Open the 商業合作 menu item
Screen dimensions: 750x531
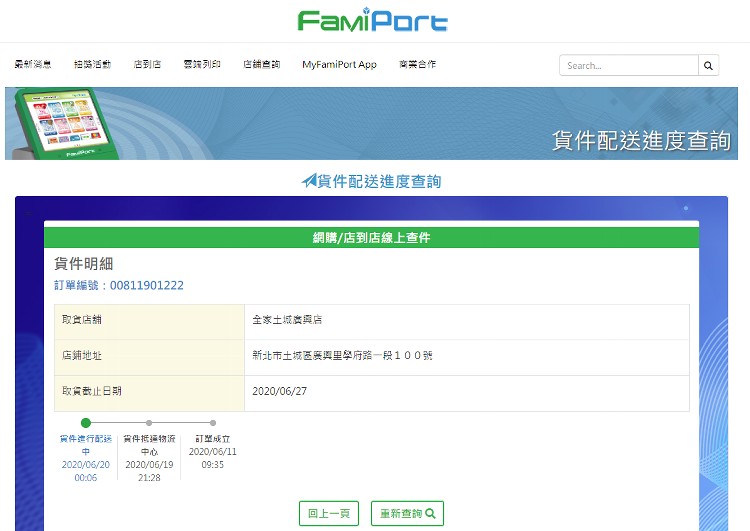tap(418, 64)
